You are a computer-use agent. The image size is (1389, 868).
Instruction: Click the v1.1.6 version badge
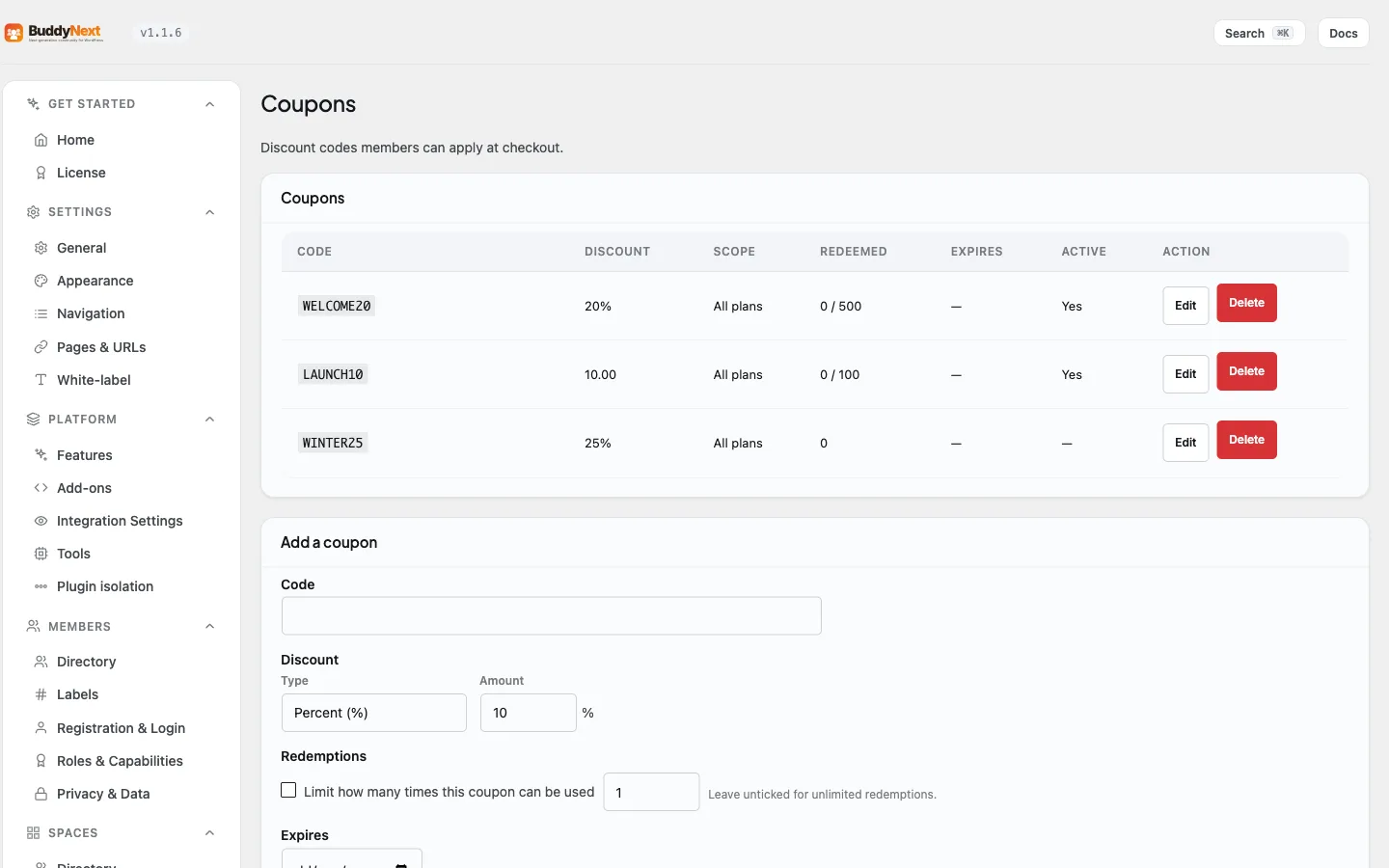pyautogui.click(x=161, y=33)
